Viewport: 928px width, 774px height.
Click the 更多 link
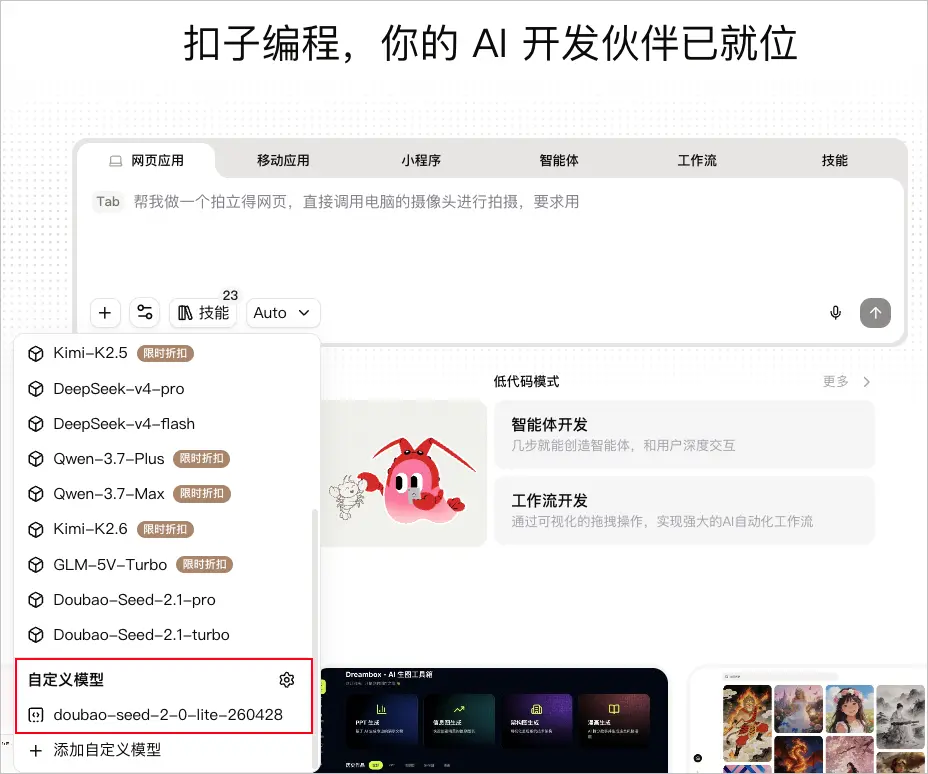pos(835,382)
